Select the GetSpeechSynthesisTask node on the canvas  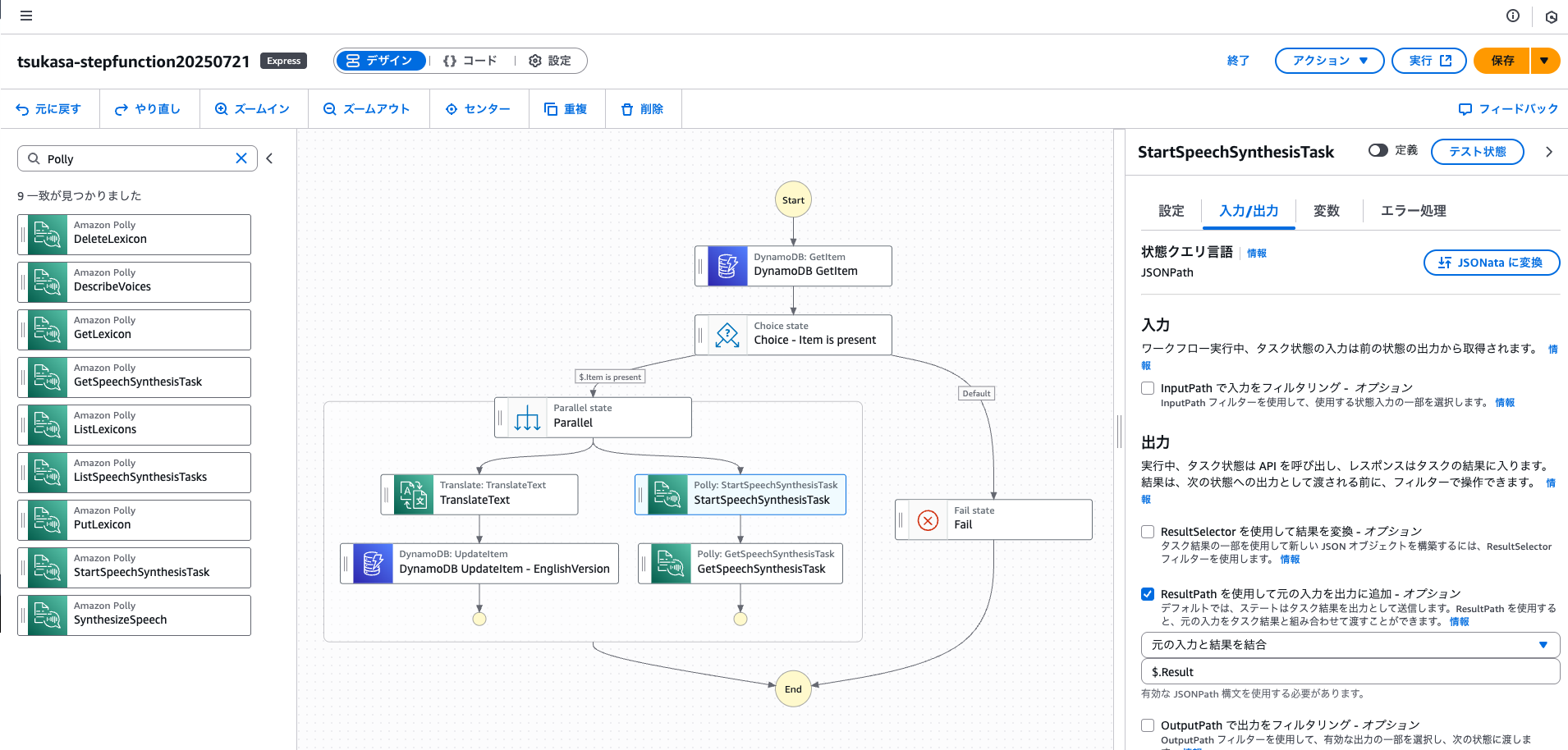click(740, 564)
